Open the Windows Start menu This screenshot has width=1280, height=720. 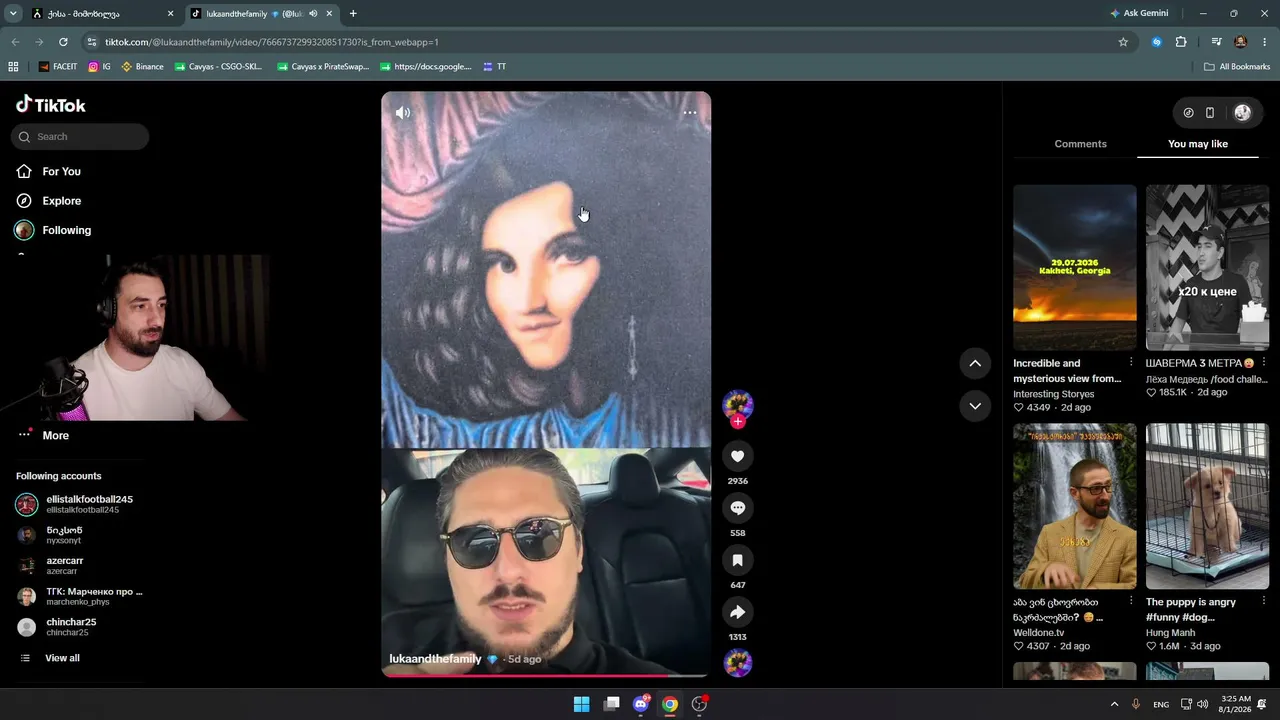click(x=581, y=704)
